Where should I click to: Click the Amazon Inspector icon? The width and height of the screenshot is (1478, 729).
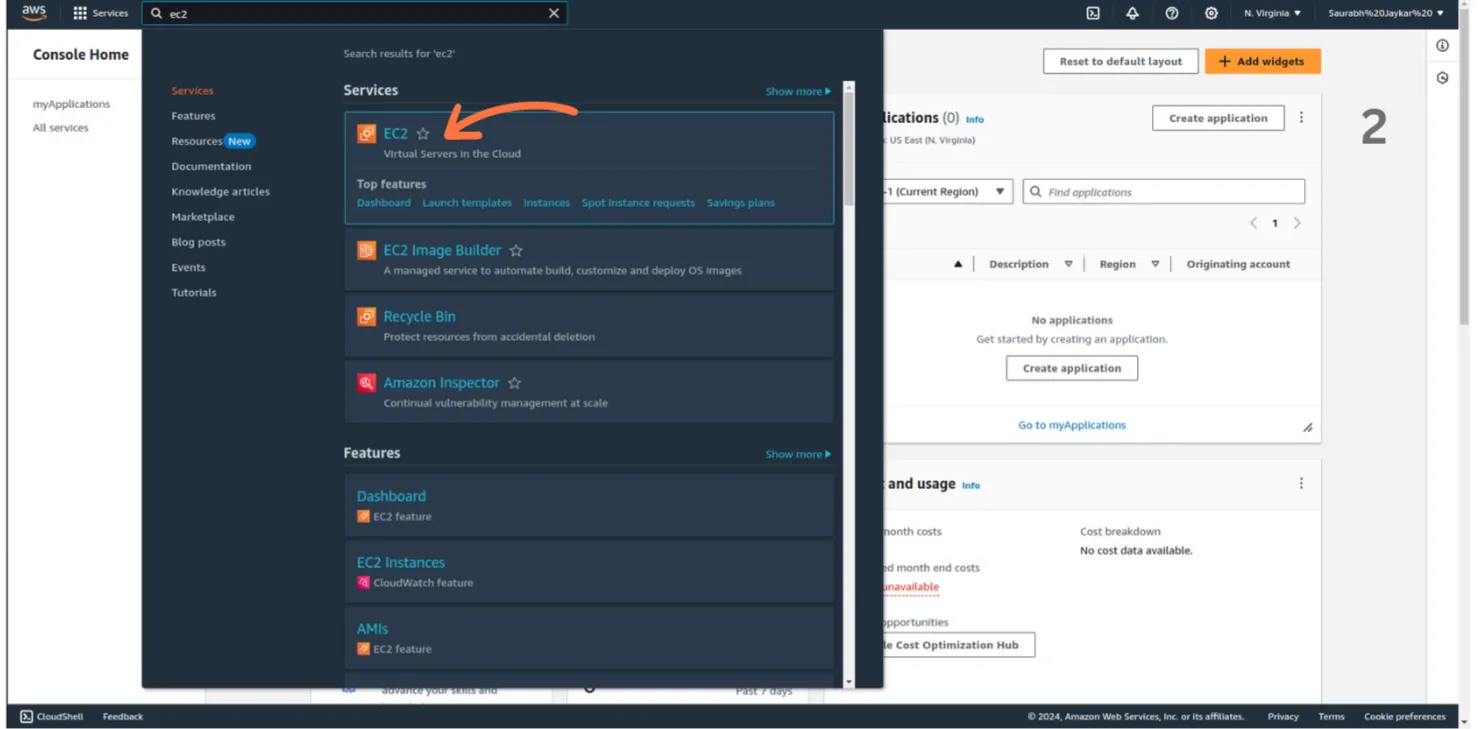(367, 383)
